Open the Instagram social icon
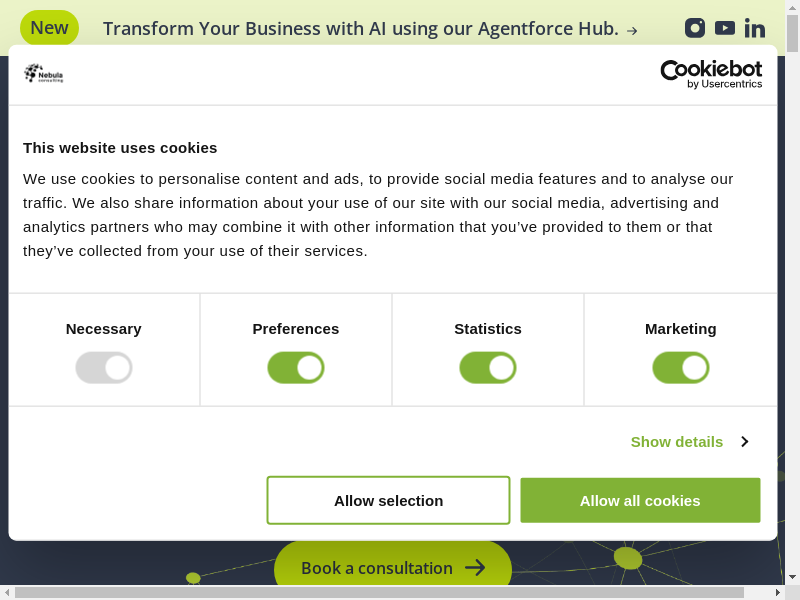The width and height of the screenshot is (800, 600). [x=695, y=28]
